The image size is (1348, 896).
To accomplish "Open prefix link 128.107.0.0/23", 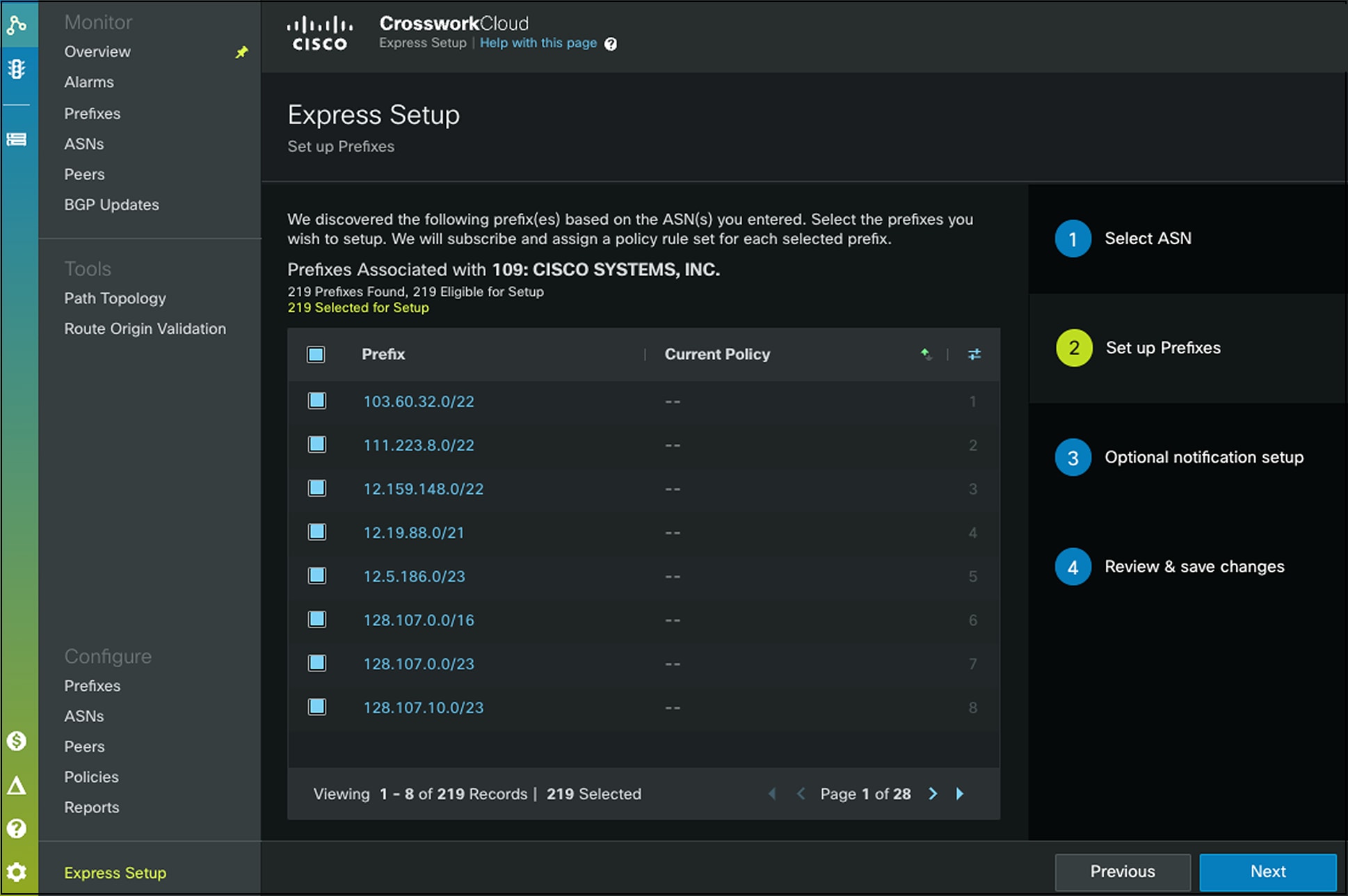I will pyautogui.click(x=419, y=664).
